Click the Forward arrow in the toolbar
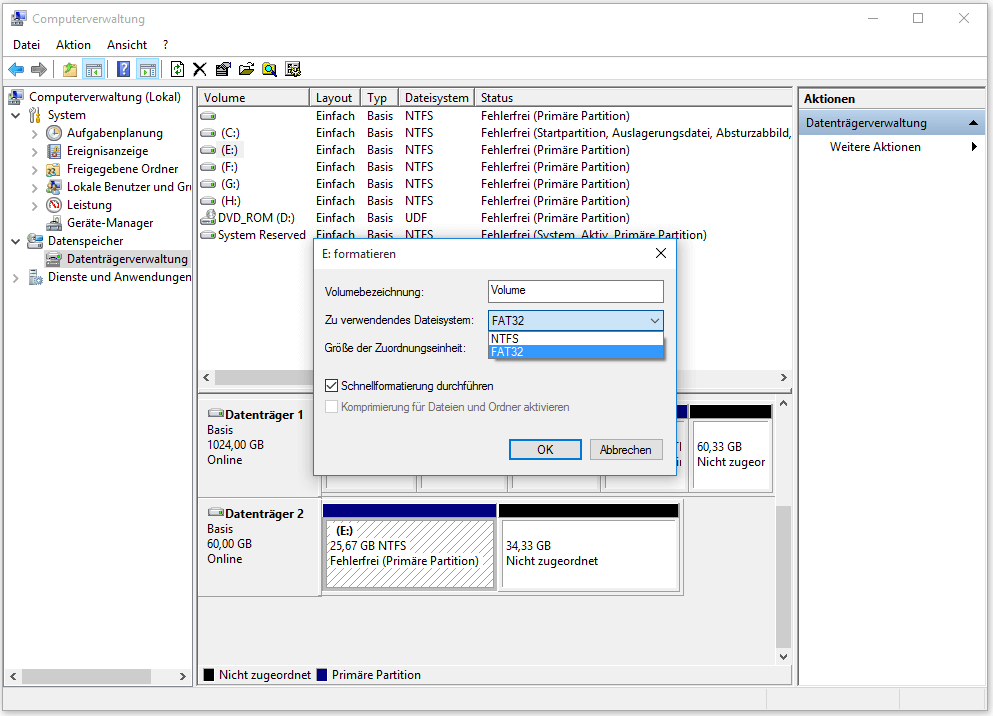Screen dimensions: 993x716 point(39,70)
